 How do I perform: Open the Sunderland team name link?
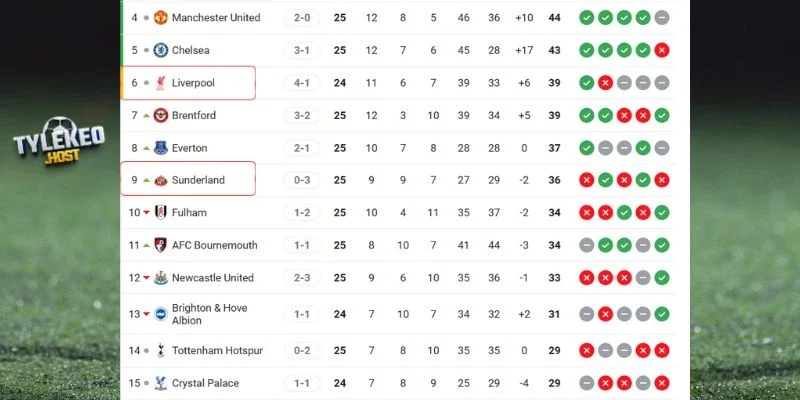pos(198,180)
